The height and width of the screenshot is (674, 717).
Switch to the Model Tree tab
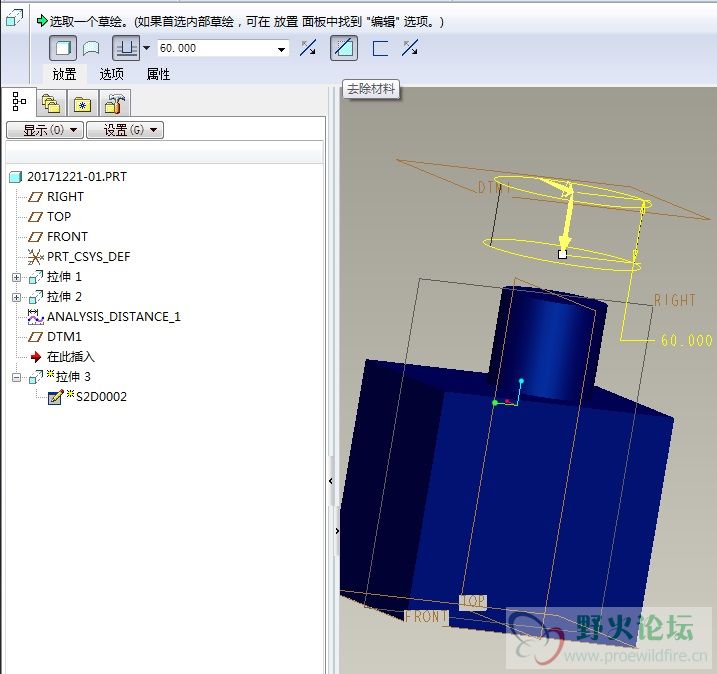[19, 102]
